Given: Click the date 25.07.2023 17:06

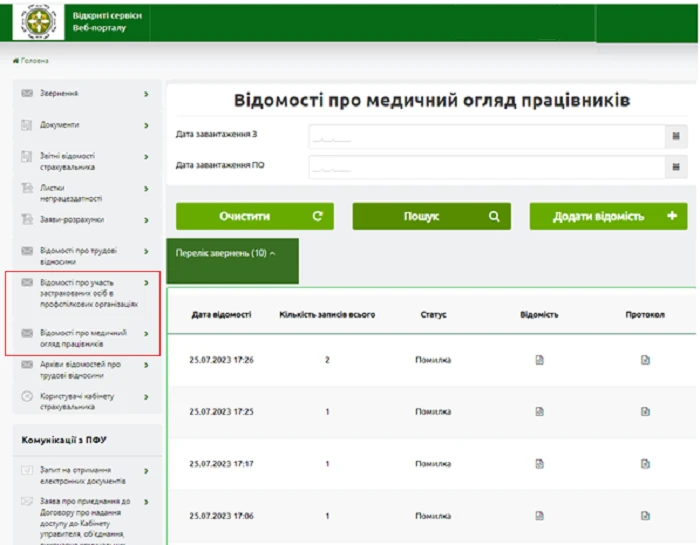Looking at the screenshot, I should click(x=221, y=516).
